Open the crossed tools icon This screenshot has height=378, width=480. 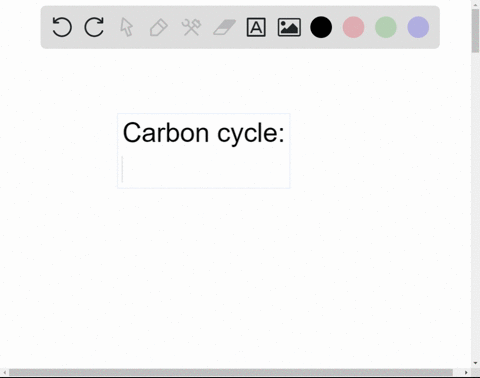click(191, 27)
